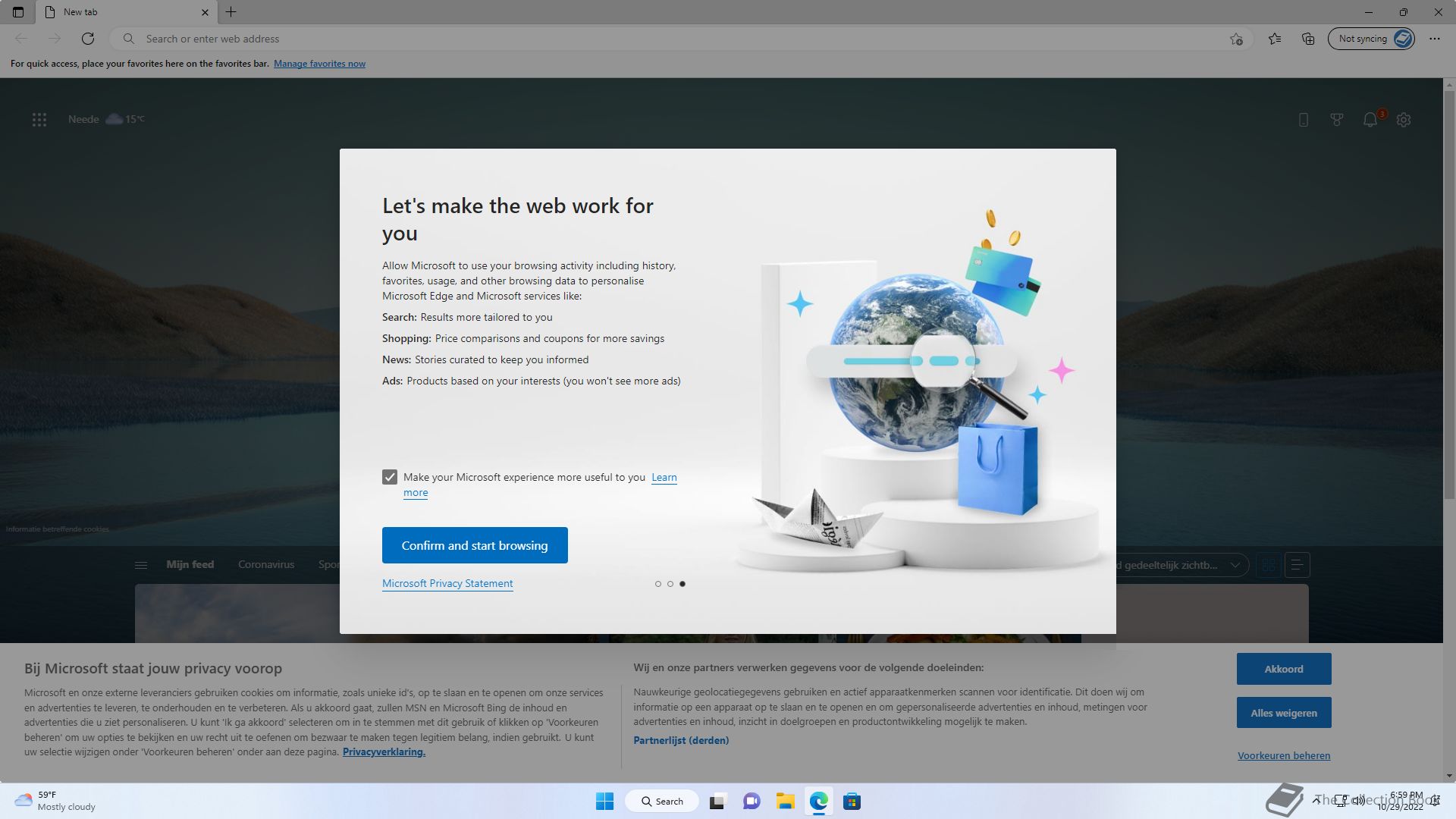Click the address bar search field
Viewport: 1456px width, 819px height.
682,39
